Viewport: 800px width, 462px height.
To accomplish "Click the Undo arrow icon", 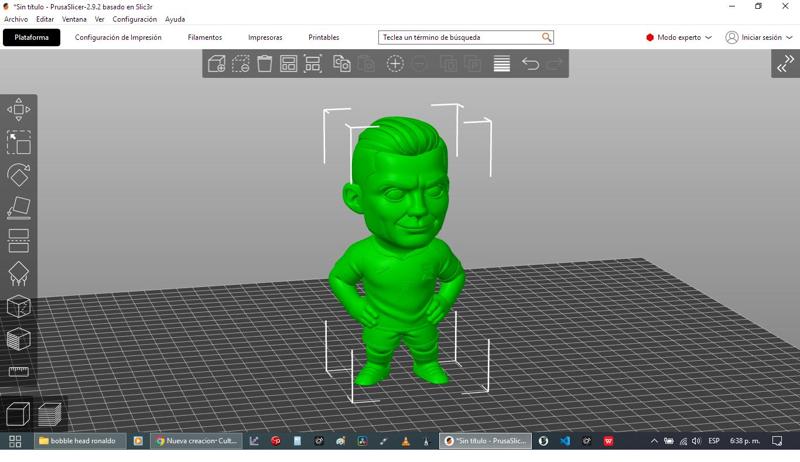I will click(x=530, y=64).
